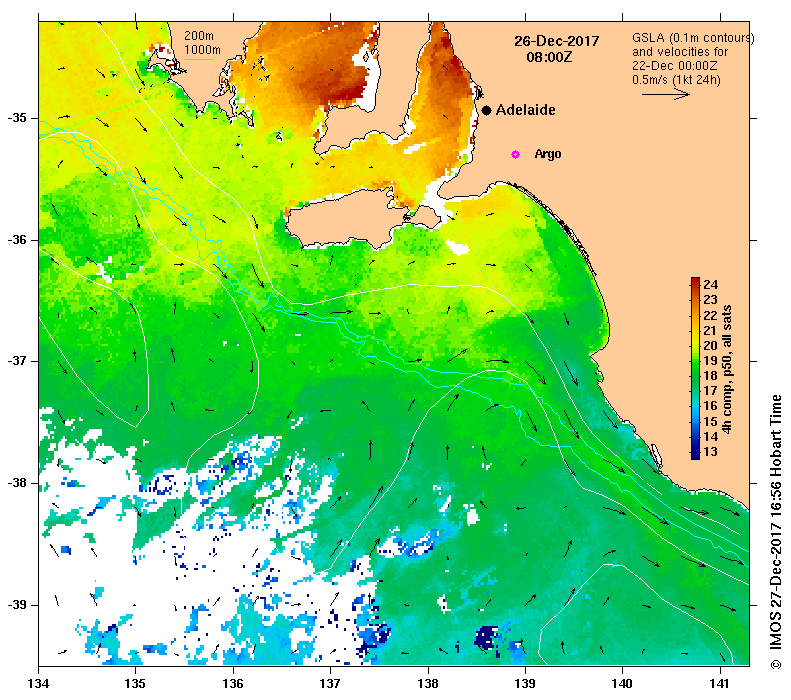This screenshot has height=700, width=791.
Task: Click the 134 longitude axis label
Action: [x=38, y=684]
